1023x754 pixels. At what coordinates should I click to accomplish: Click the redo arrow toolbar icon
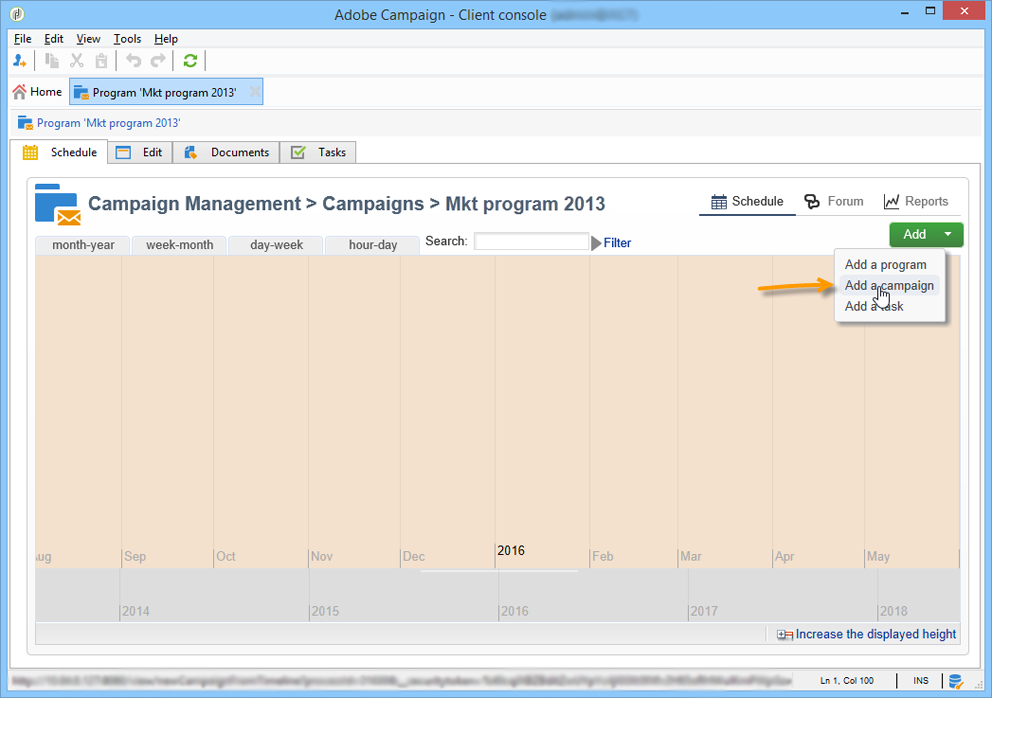tap(158, 61)
